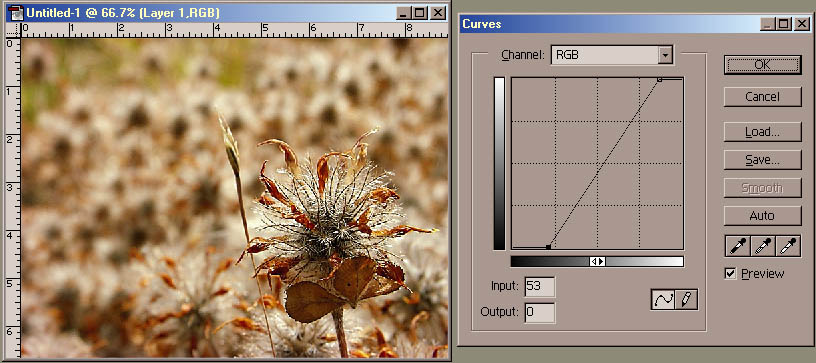Minimize the Untitled-1 document window
This screenshot has width=816, height=363.
pyautogui.click(x=403, y=13)
